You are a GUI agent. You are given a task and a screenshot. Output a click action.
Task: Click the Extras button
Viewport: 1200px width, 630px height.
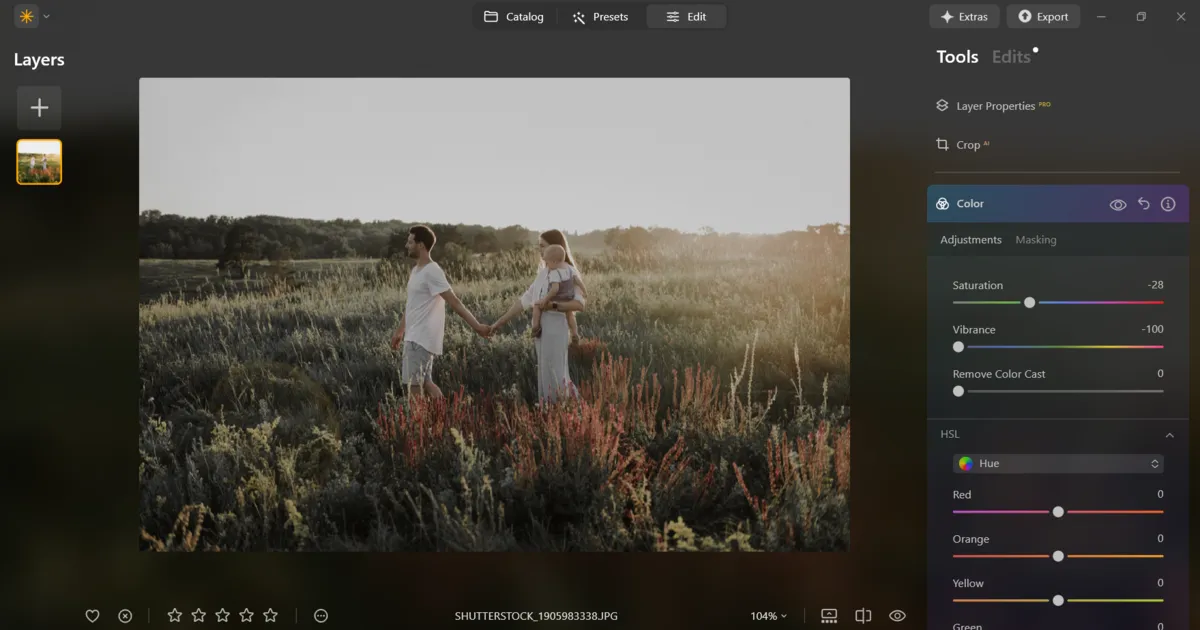(964, 17)
